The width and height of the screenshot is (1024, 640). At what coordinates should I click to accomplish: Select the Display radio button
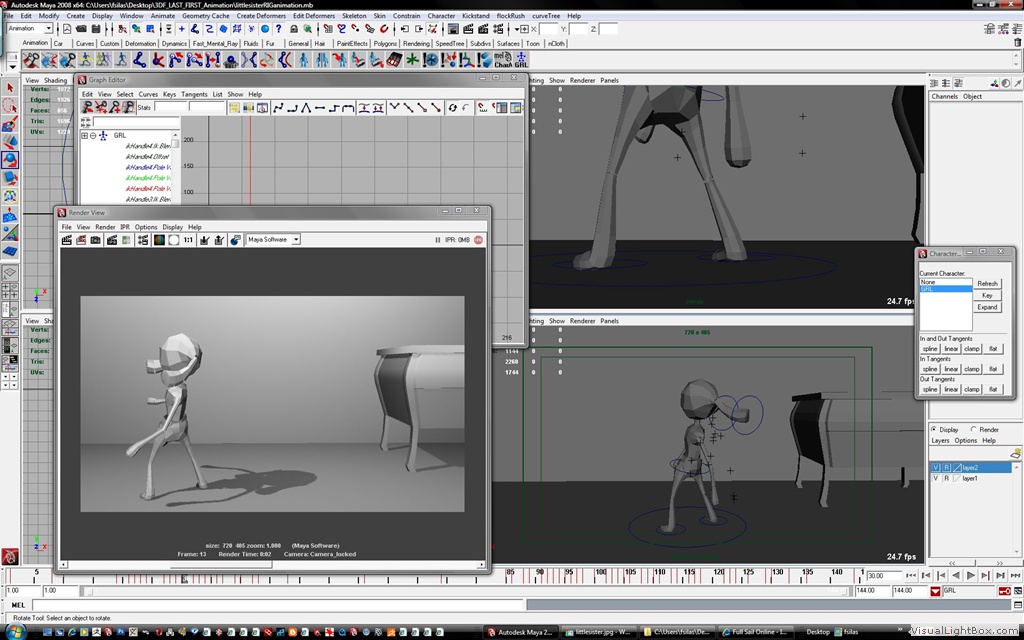click(933, 429)
